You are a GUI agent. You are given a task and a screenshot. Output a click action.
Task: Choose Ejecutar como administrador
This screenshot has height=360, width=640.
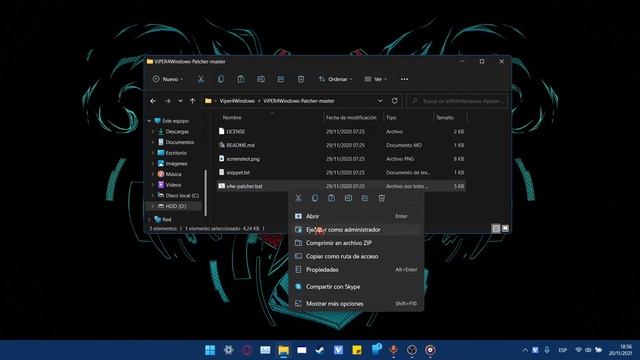(356, 229)
